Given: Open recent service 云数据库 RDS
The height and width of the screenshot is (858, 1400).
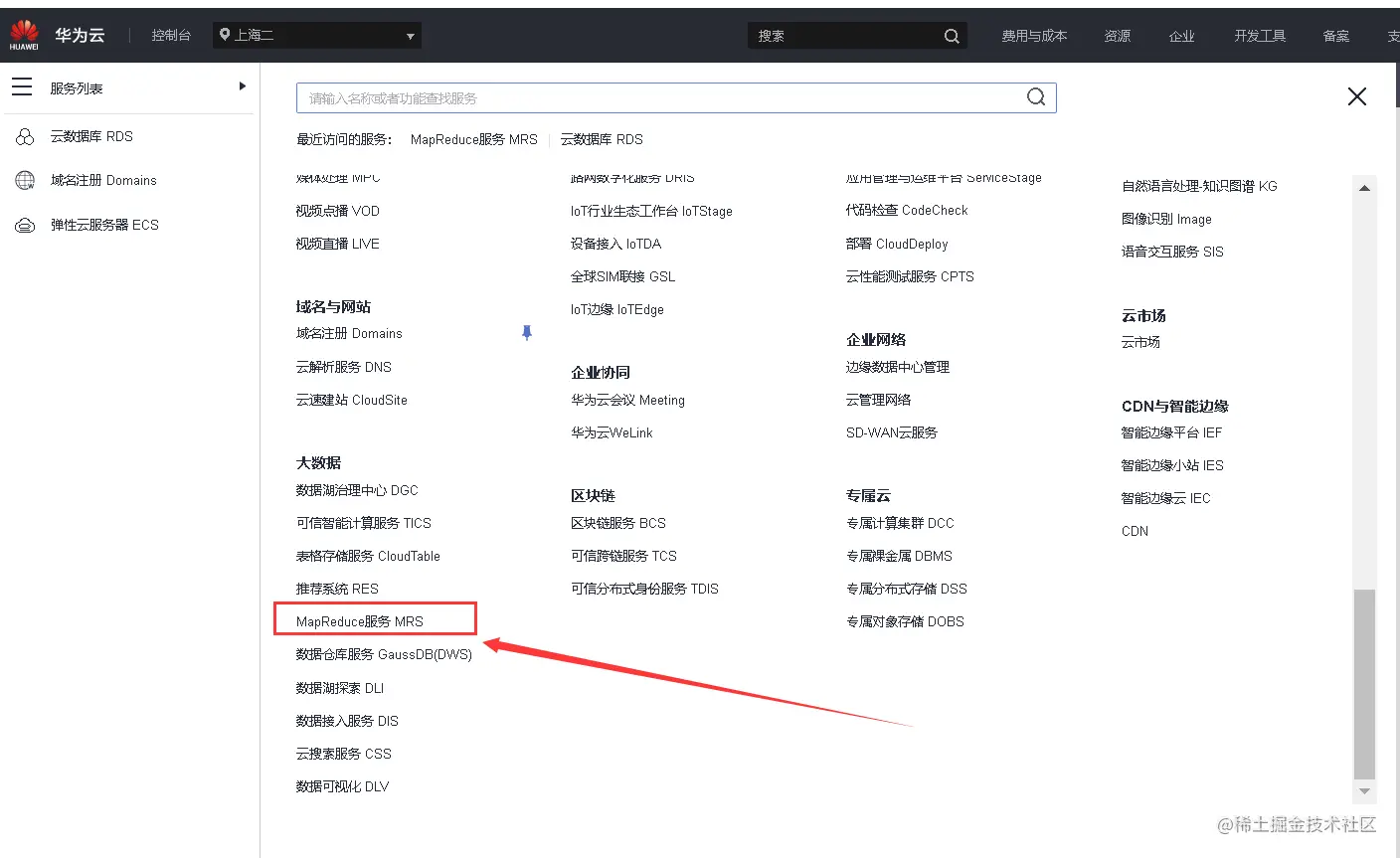Looking at the screenshot, I should tap(602, 139).
